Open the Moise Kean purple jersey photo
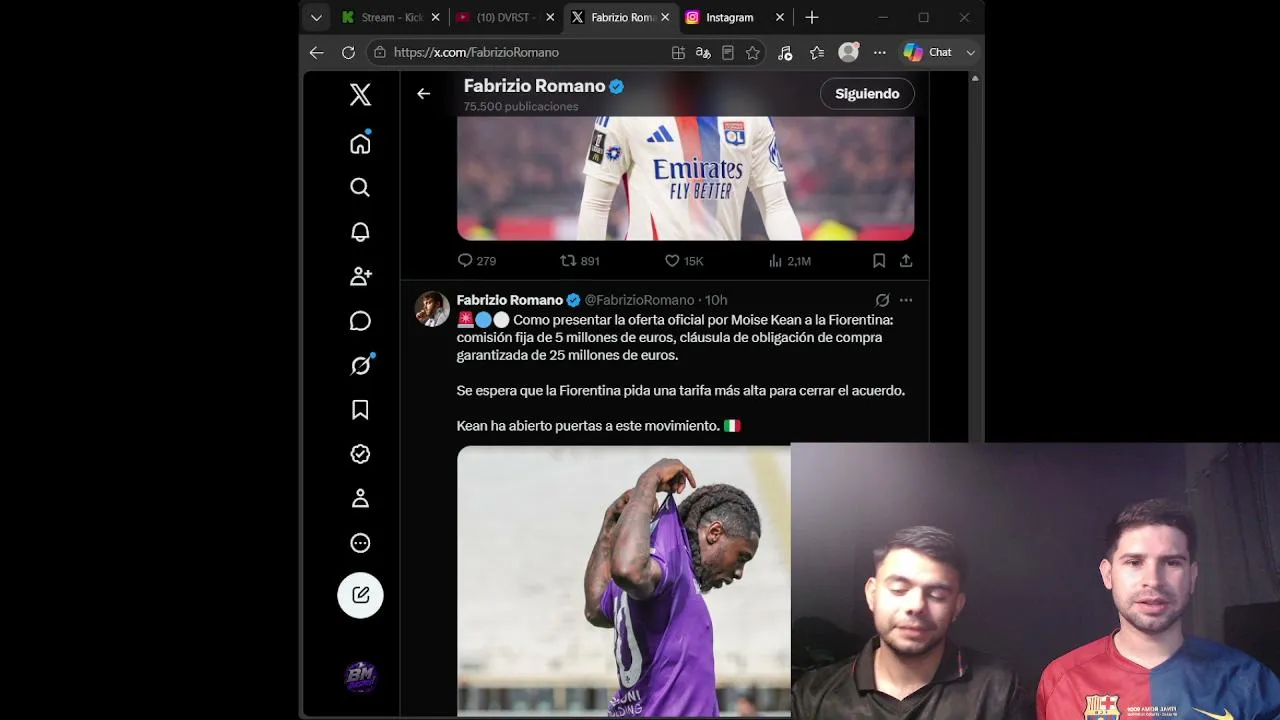Image resolution: width=1280 pixels, height=720 pixels. (x=623, y=581)
